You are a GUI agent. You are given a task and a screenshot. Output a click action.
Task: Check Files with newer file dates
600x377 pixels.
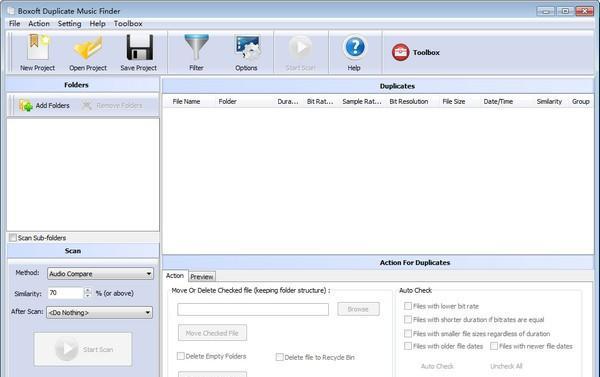tap(494, 346)
